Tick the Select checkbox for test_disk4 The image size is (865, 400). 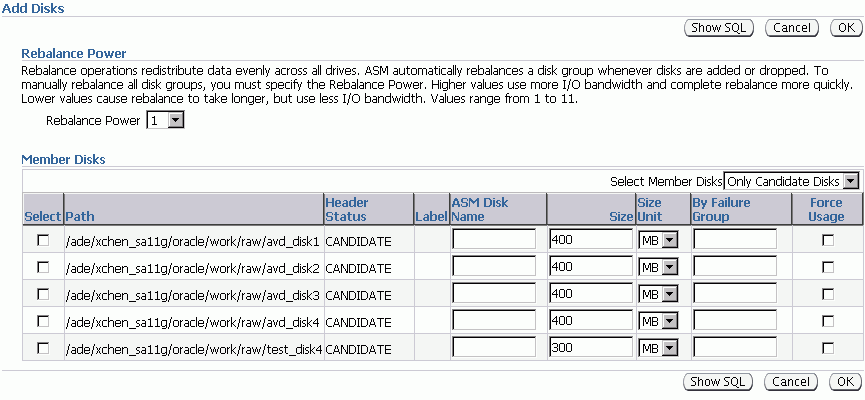(x=42, y=348)
